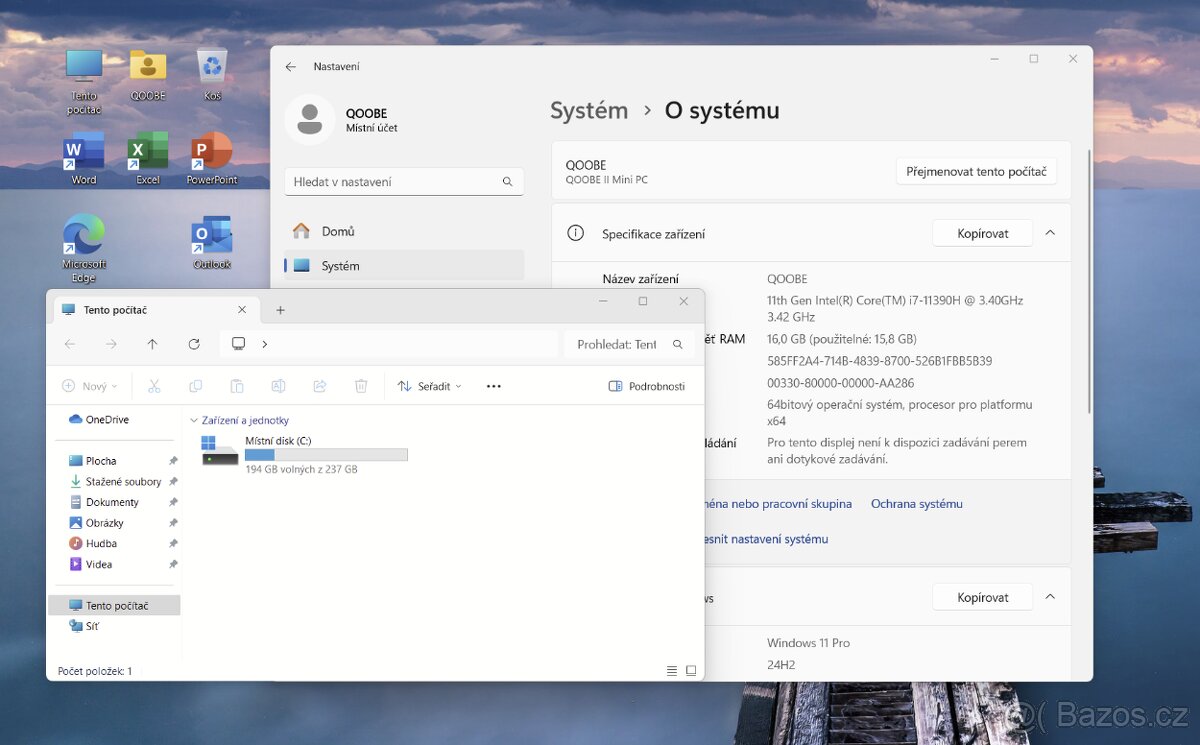The width and height of the screenshot is (1200, 745).
Task: Open the QOOBE Místní účet profile
Action: coord(342,120)
